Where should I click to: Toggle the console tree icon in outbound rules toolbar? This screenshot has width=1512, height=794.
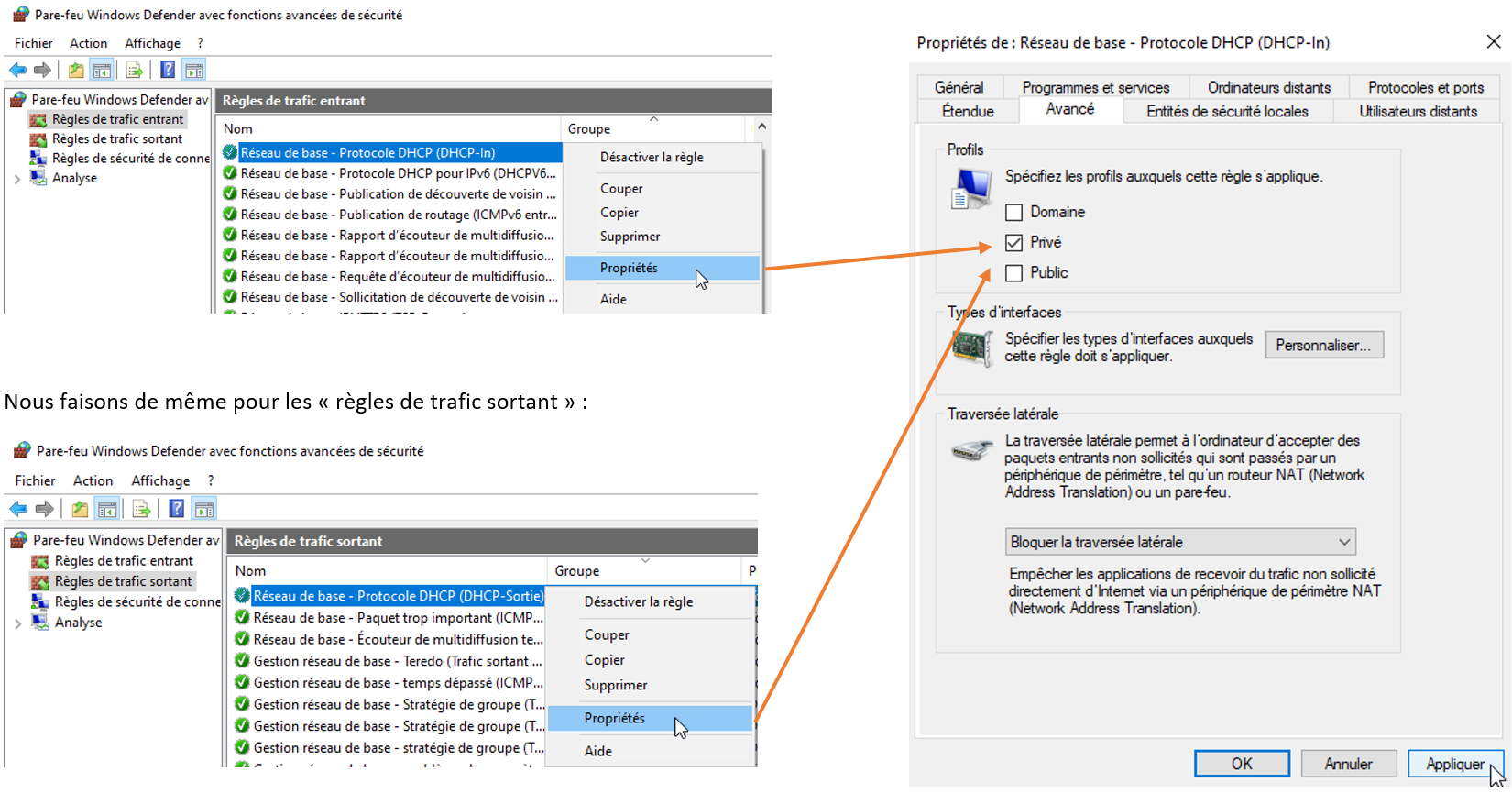tap(107, 509)
